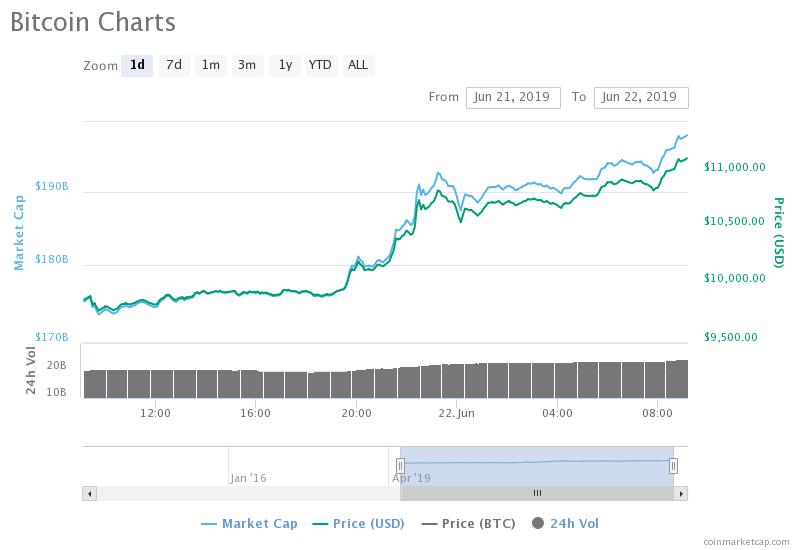Click the To date field Jun 22, 2019

pos(641,97)
